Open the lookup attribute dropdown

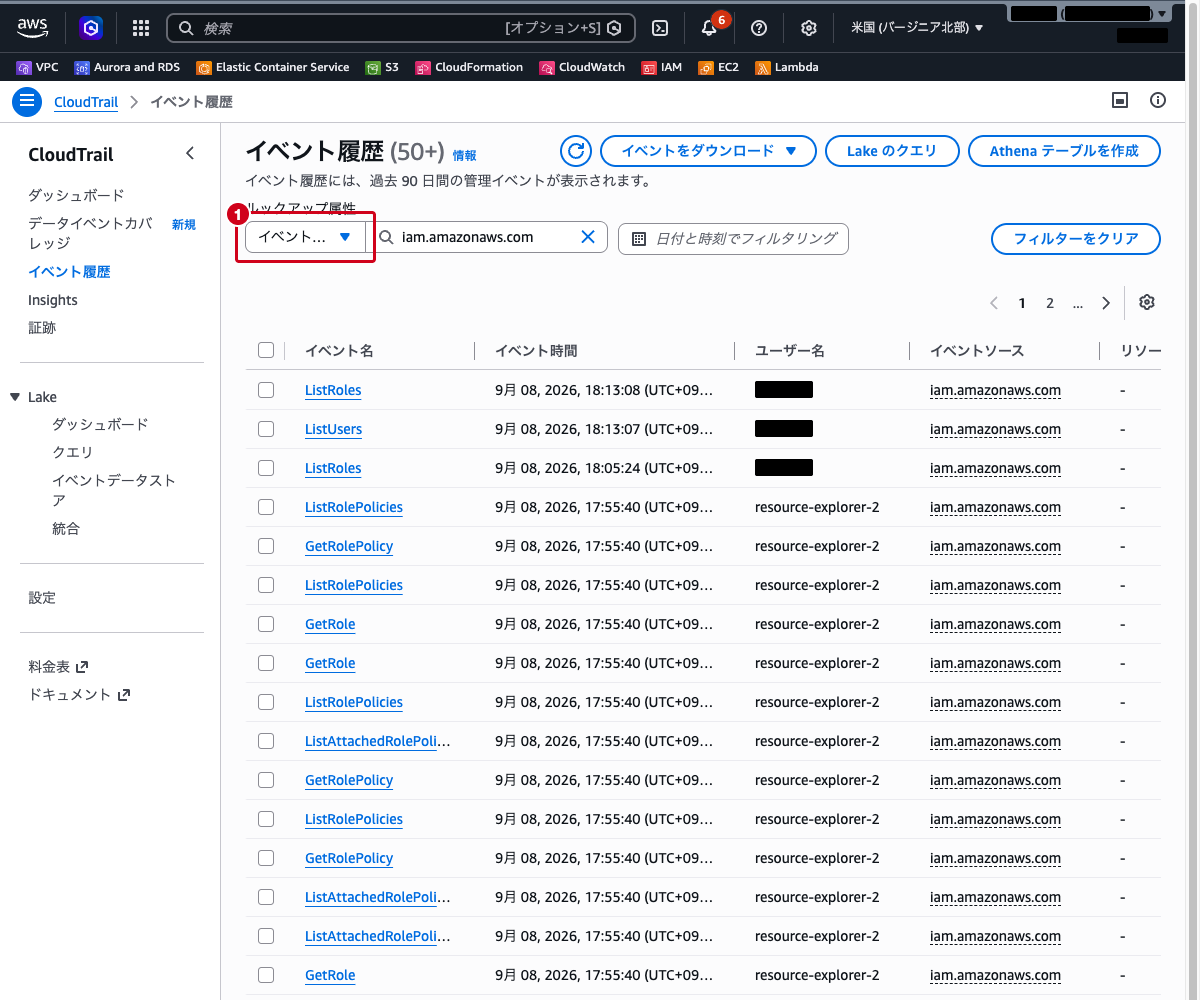(x=305, y=237)
